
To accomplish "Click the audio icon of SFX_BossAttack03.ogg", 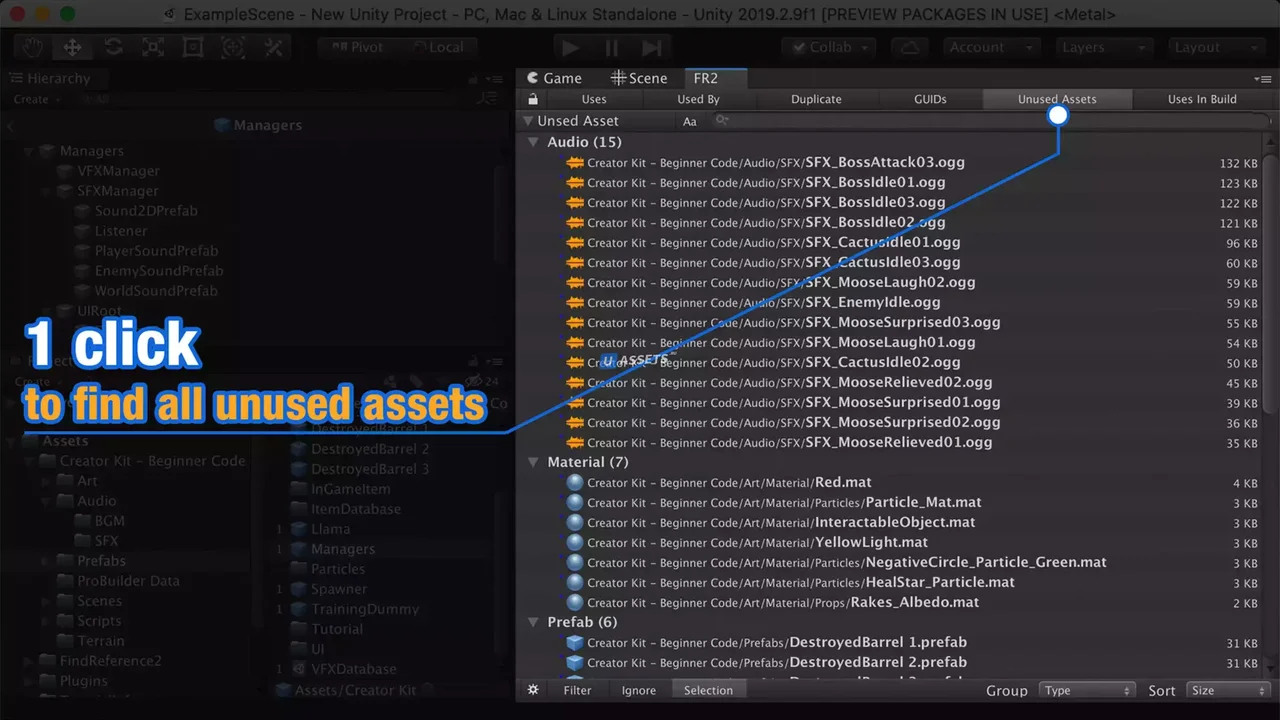I will [x=575, y=162].
